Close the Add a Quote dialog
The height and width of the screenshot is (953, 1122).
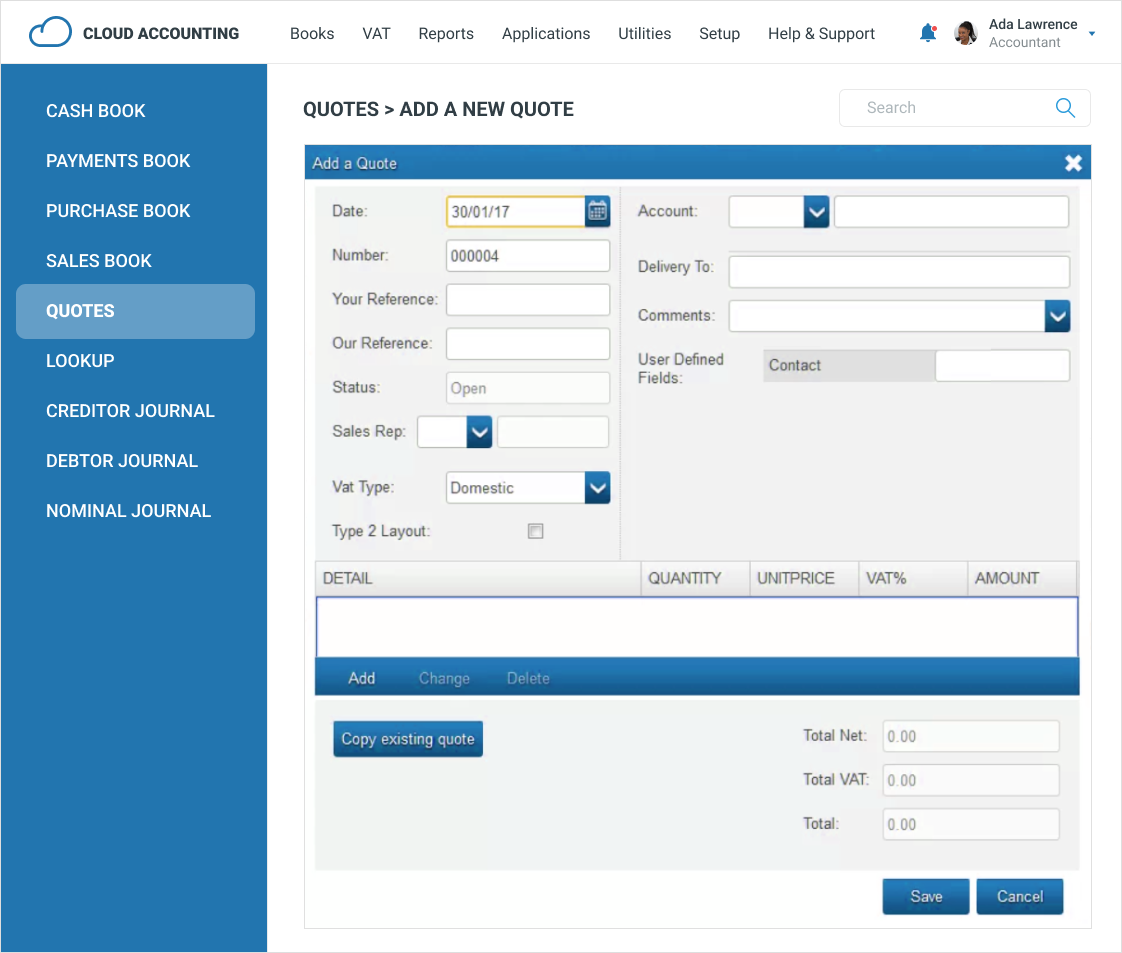1073,163
